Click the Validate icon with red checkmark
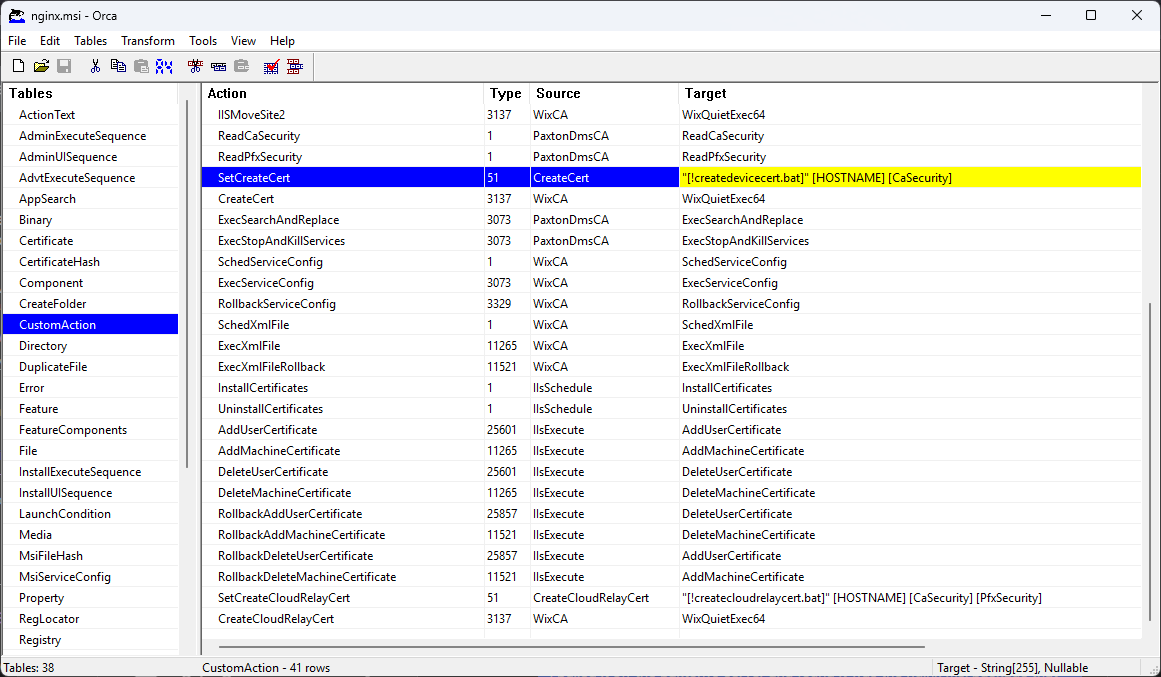Screen dimensions: 1161x677 [x=271, y=67]
